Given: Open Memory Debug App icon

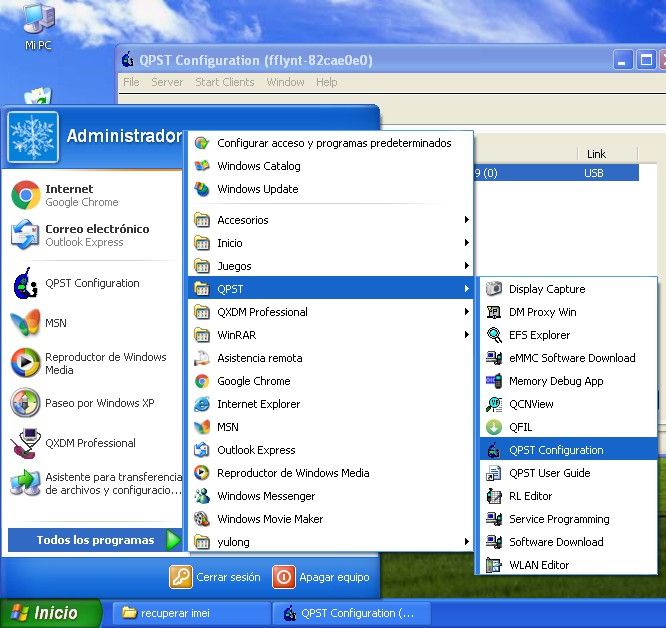Looking at the screenshot, I should click(x=494, y=381).
